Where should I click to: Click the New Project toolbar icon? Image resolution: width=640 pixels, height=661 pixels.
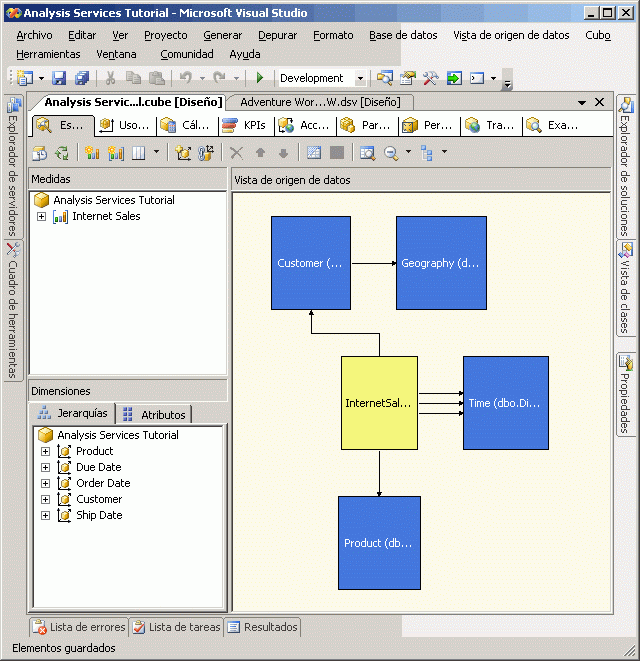coord(25,78)
